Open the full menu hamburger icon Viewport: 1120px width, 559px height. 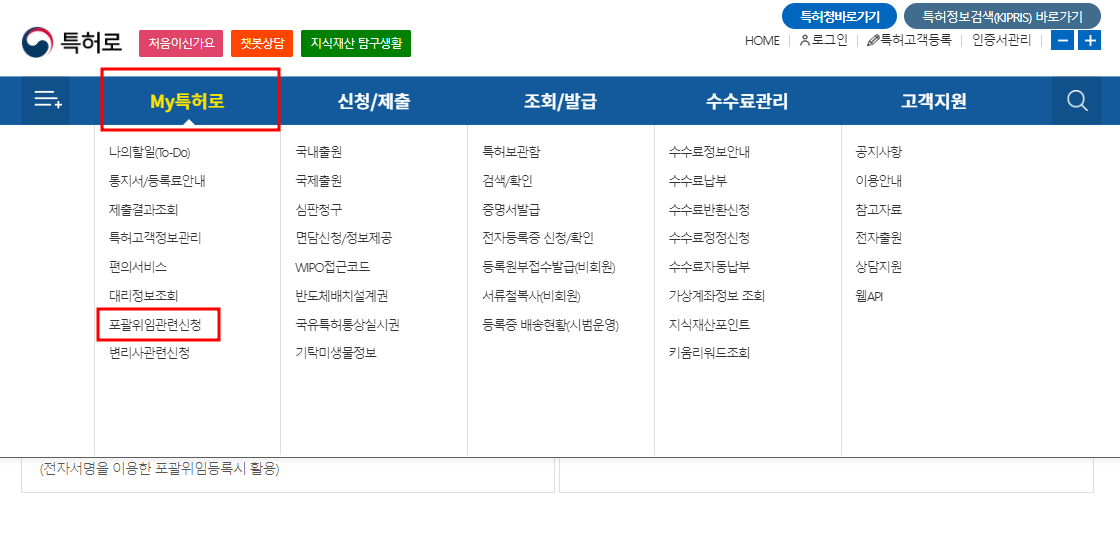(x=49, y=100)
